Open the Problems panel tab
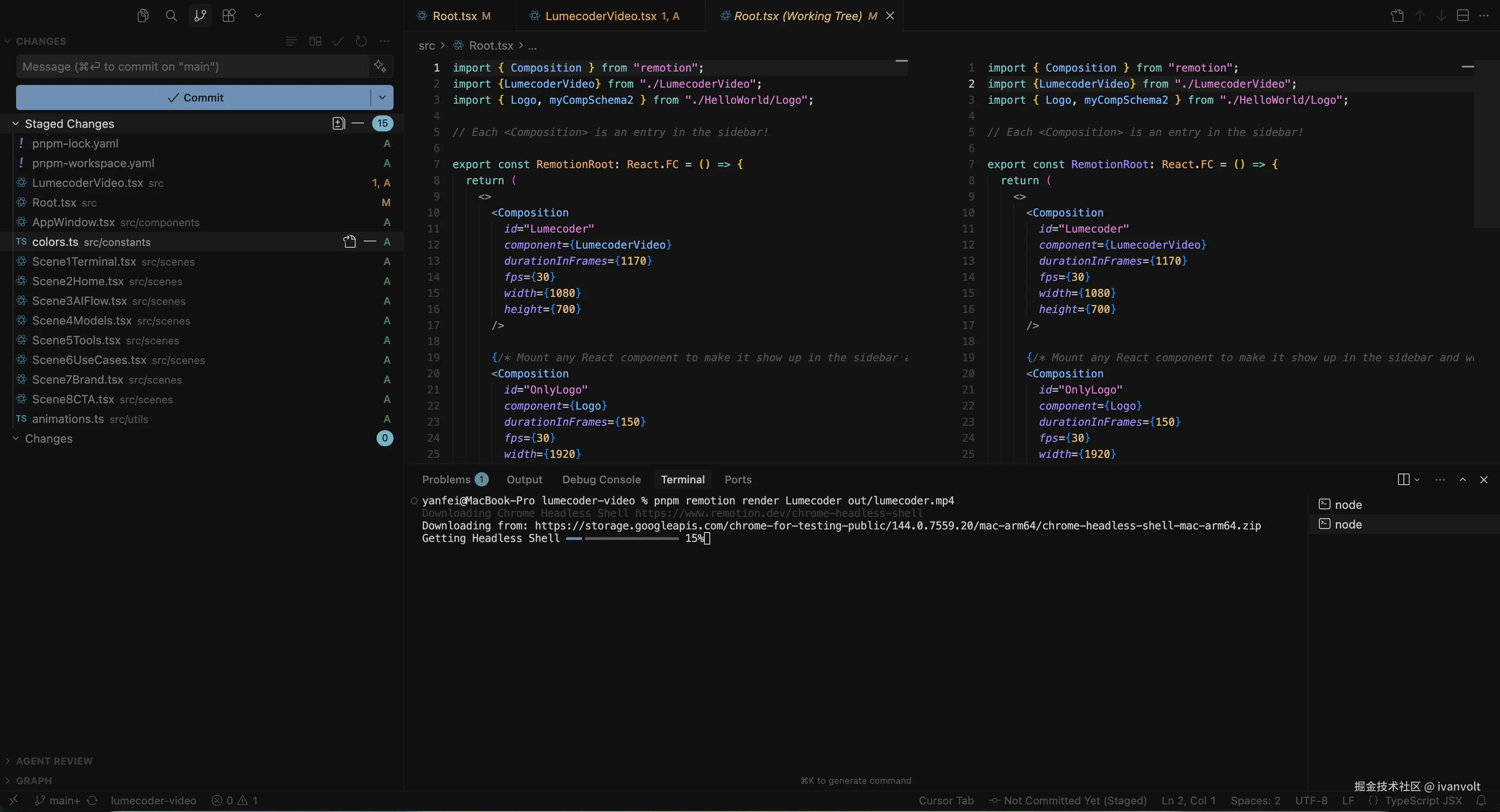1500x812 pixels. (x=446, y=480)
